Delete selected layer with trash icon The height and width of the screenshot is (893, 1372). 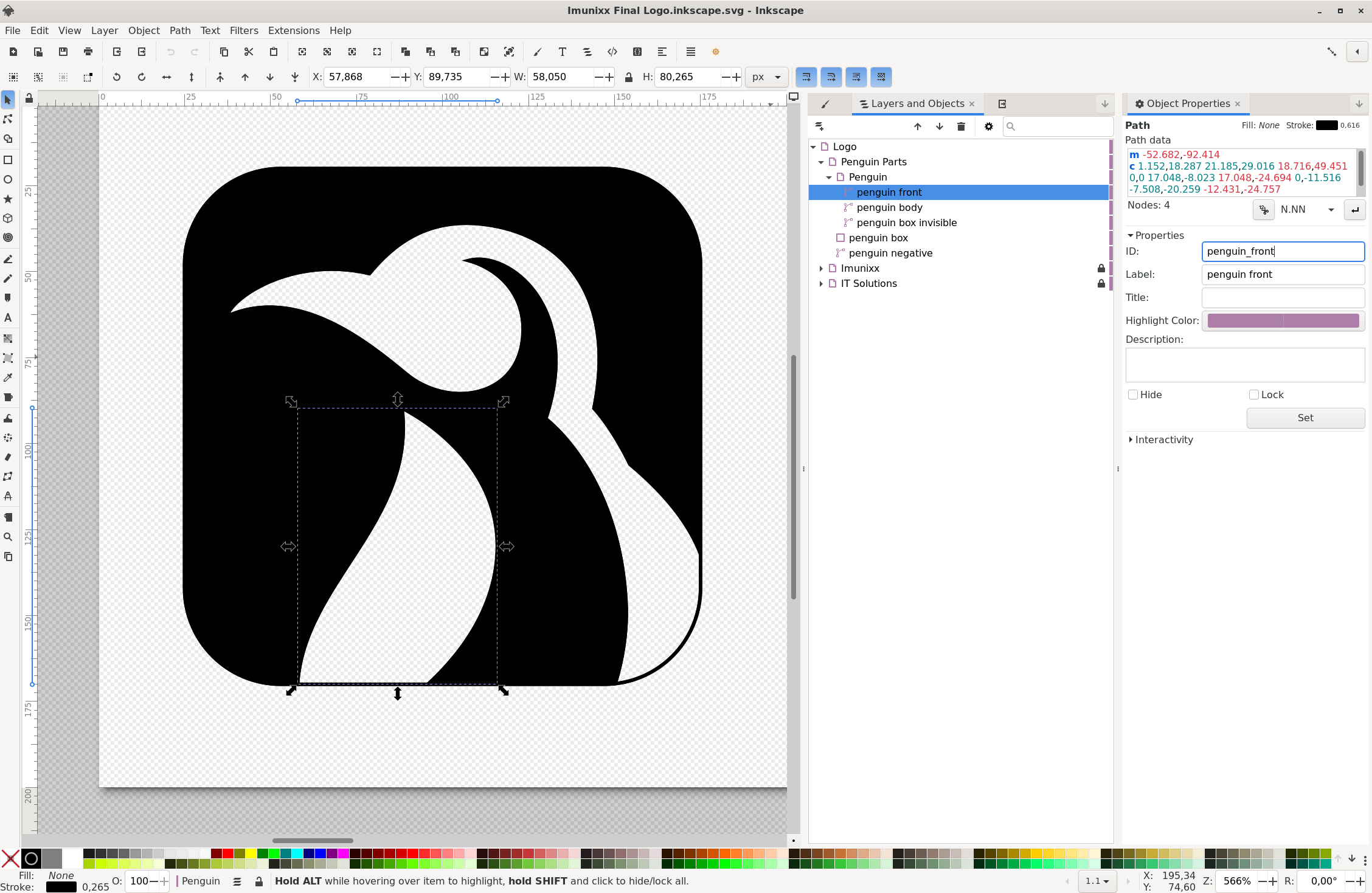tap(961, 126)
